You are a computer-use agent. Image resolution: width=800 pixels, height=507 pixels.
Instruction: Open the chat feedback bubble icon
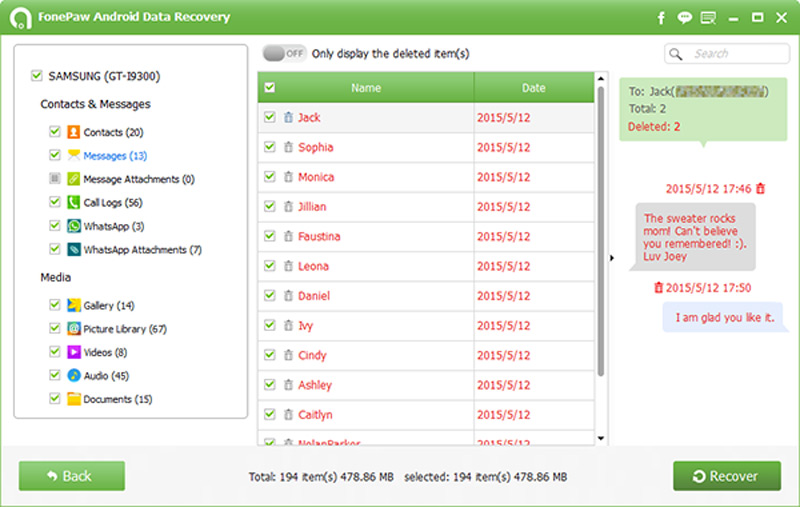684,18
